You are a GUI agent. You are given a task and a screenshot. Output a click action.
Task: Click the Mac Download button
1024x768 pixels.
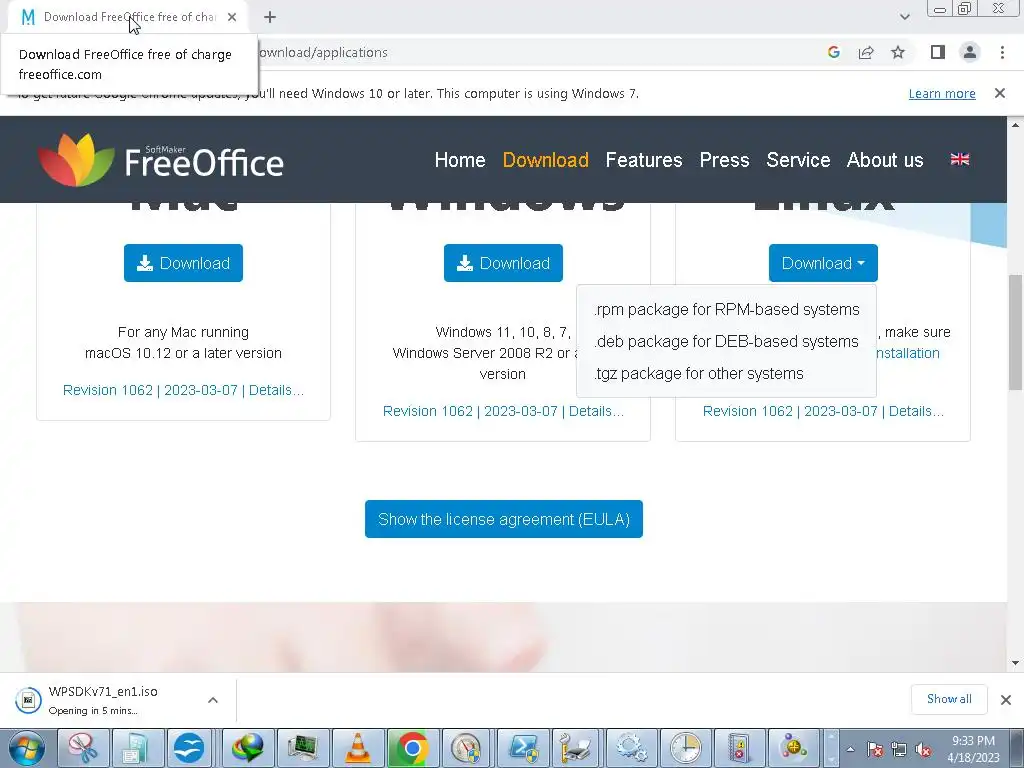184,263
